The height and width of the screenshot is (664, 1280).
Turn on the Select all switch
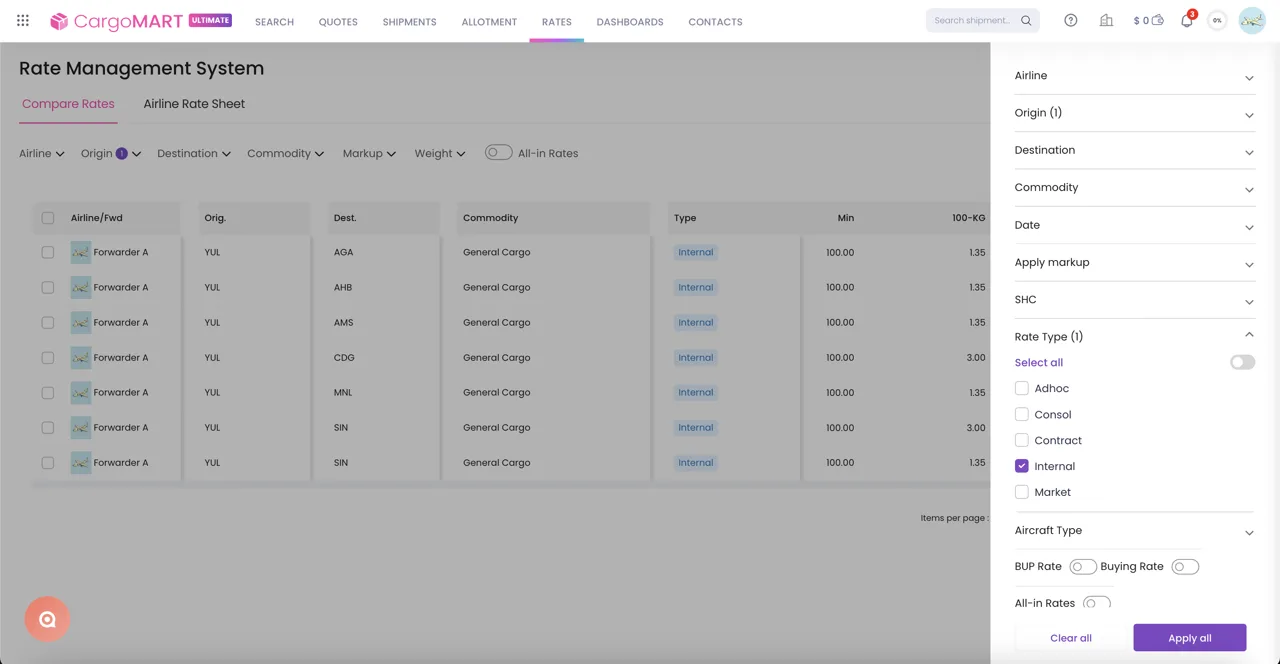1242,362
